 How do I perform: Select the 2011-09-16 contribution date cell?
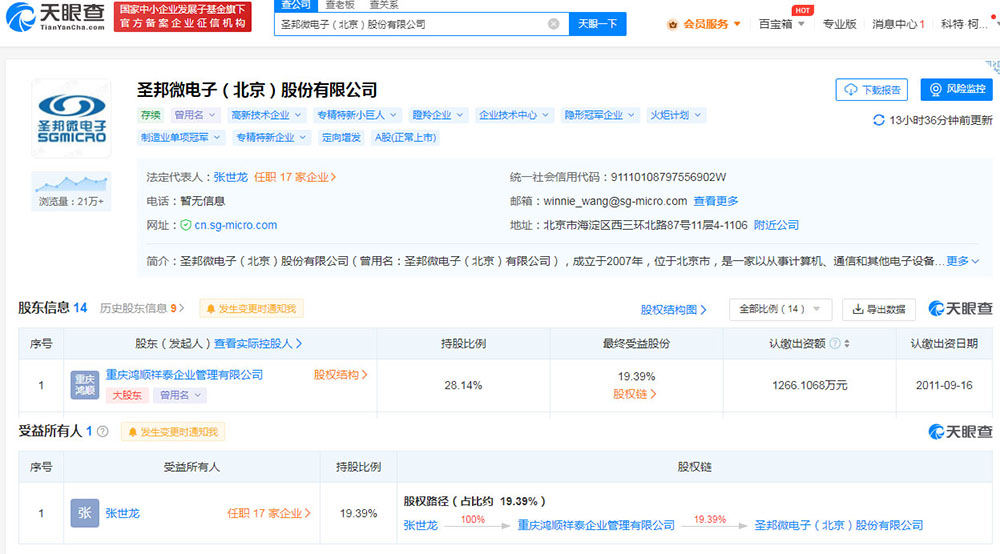tap(944, 385)
